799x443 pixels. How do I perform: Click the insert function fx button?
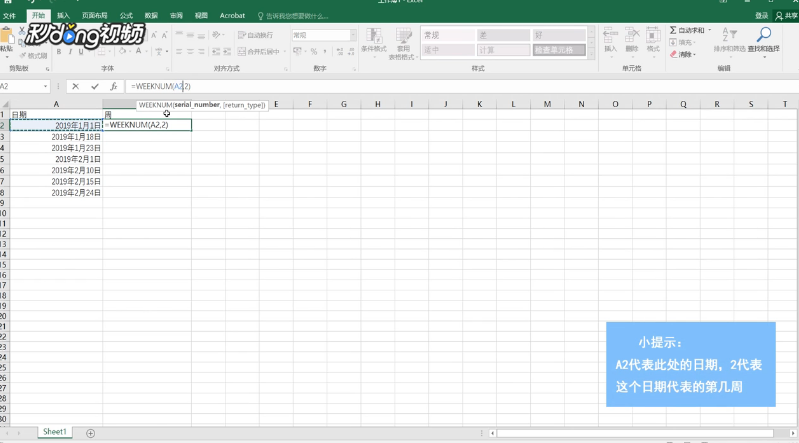coord(114,87)
